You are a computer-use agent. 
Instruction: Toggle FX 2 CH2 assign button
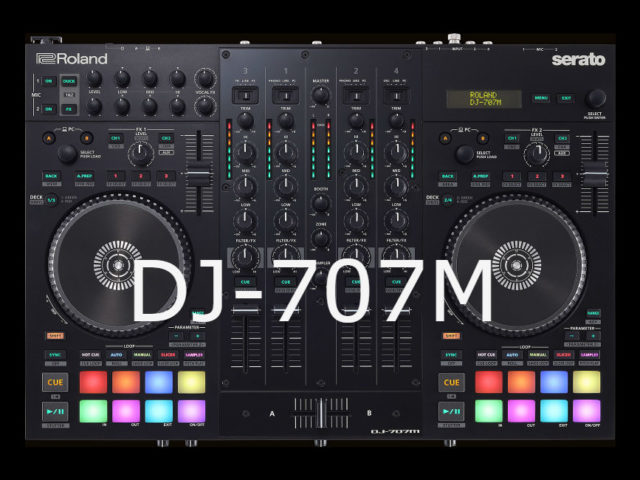coord(562,138)
